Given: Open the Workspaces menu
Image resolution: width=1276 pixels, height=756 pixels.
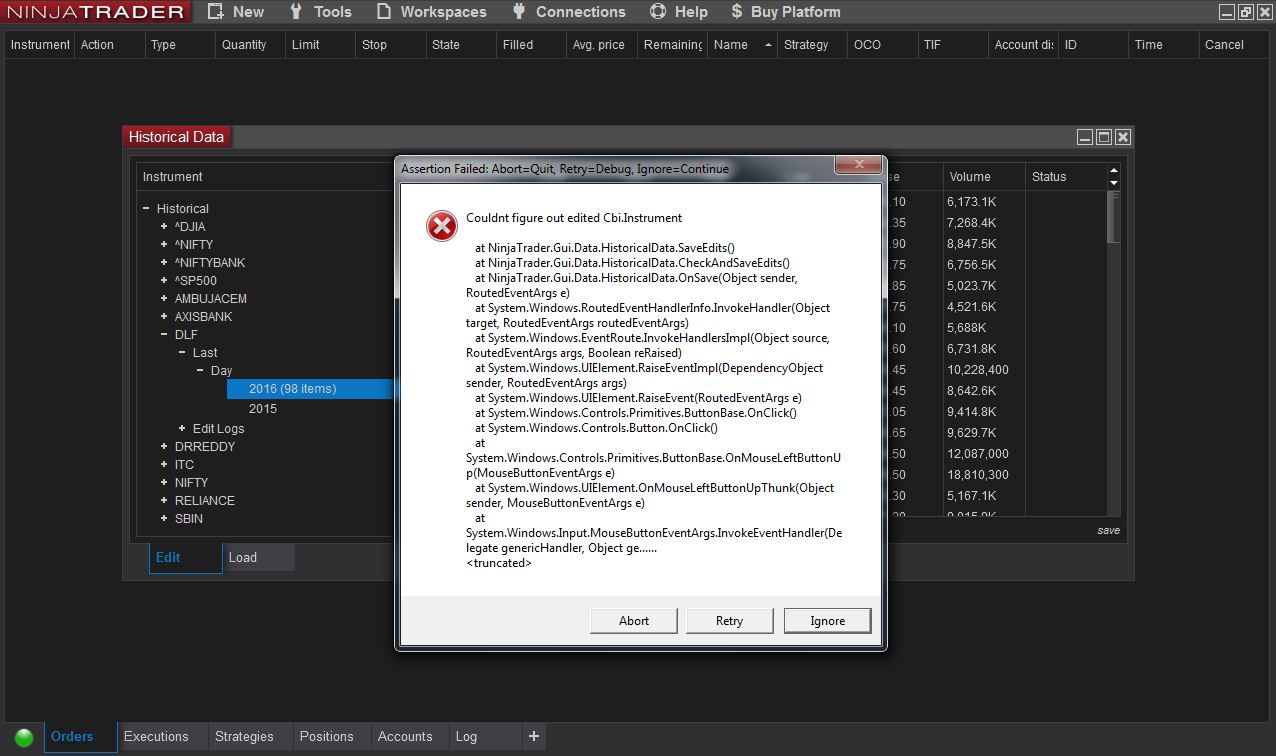Looking at the screenshot, I should click(x=432, y=12).
